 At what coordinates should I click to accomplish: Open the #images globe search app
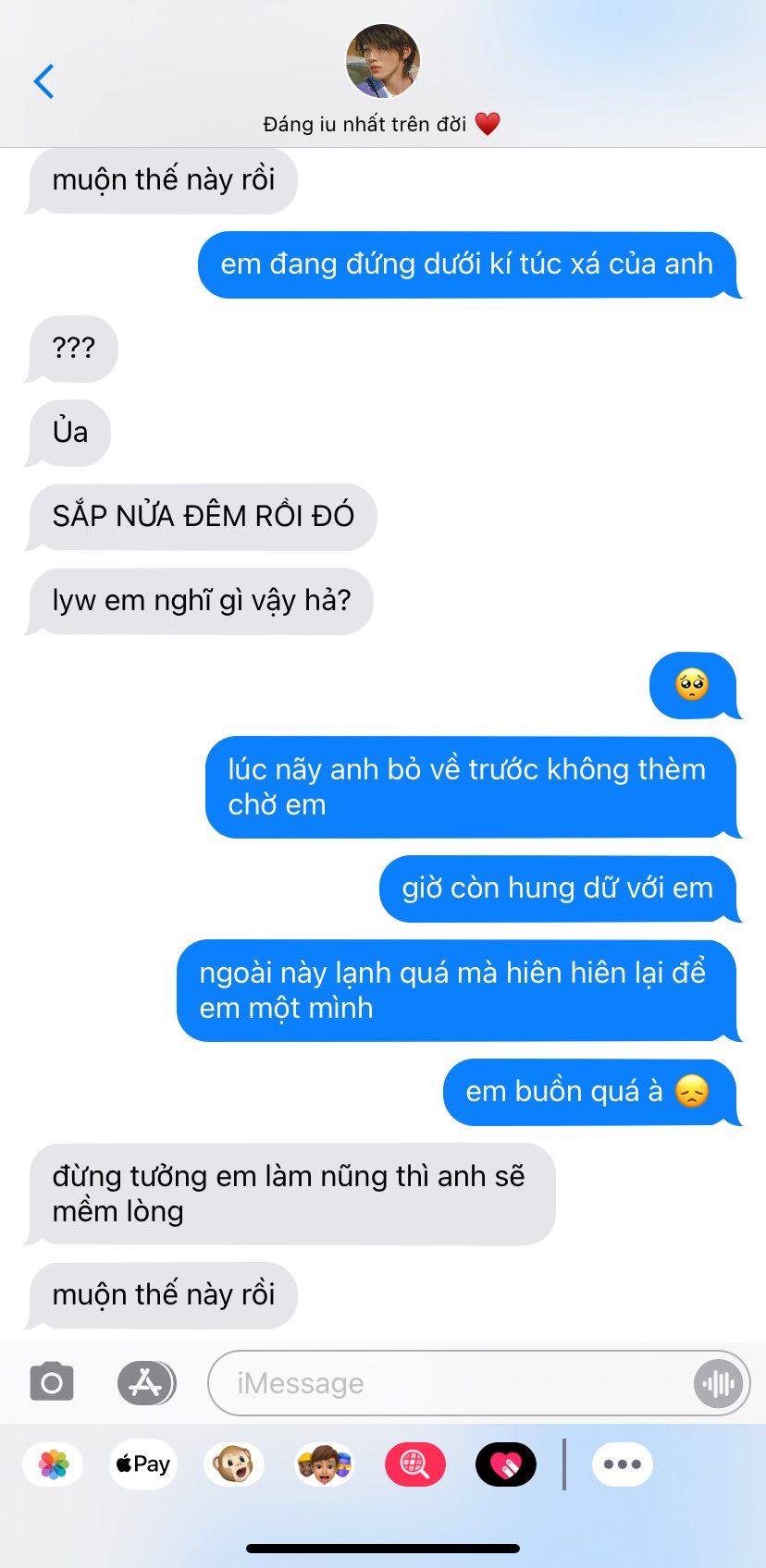pos(414,1464)
